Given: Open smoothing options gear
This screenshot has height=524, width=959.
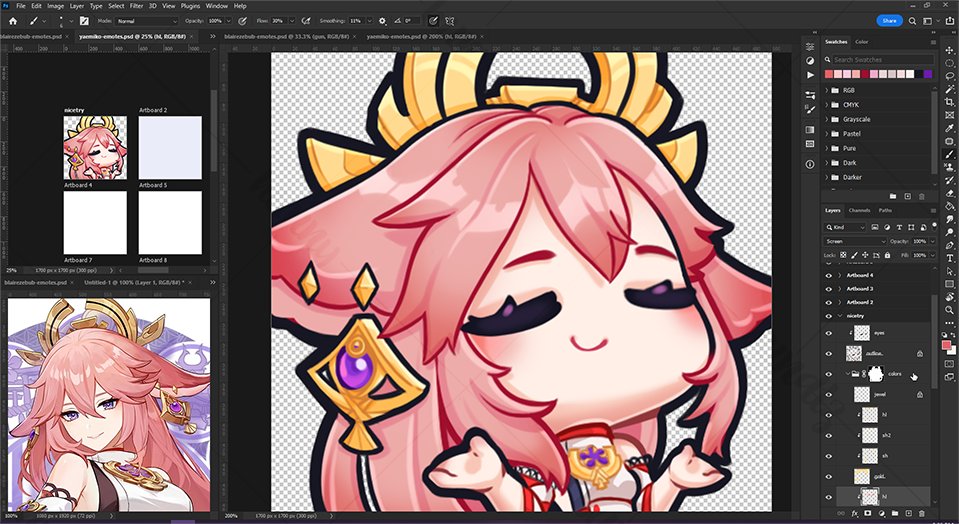Looking at the screenshot, I should (x=382, y=21).
